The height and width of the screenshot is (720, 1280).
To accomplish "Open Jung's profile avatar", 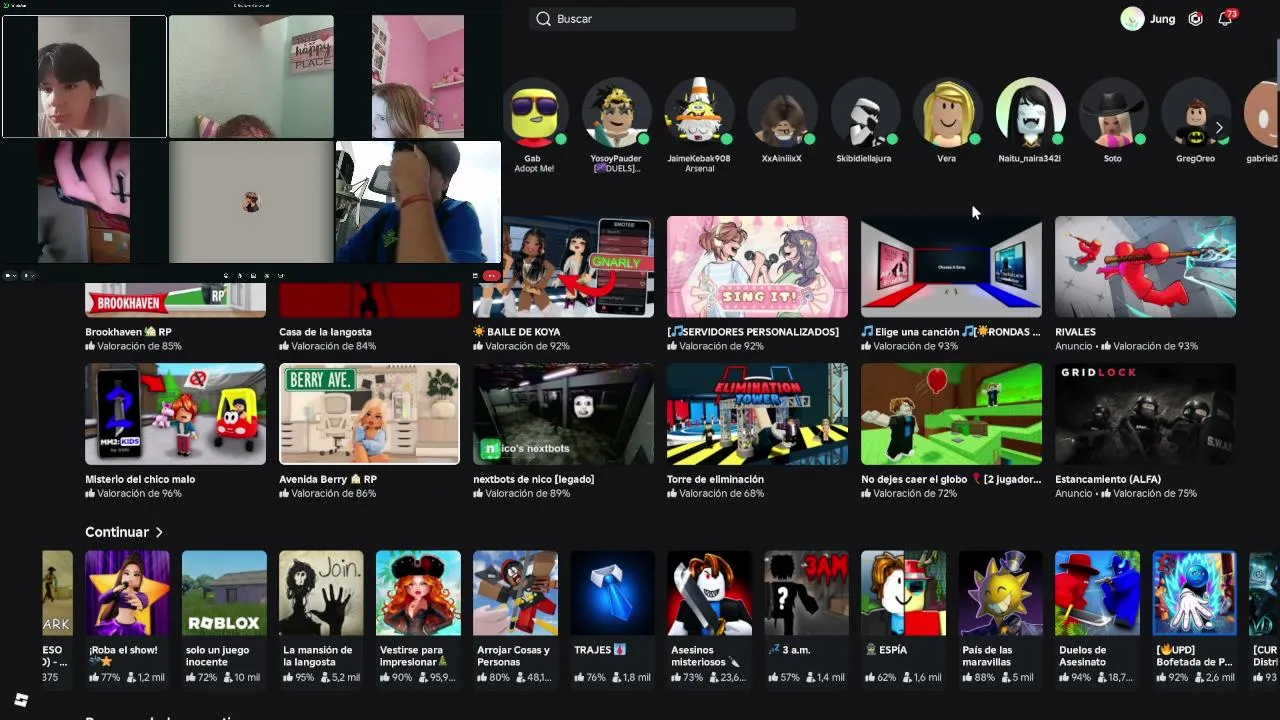I will pos(1132,19).
